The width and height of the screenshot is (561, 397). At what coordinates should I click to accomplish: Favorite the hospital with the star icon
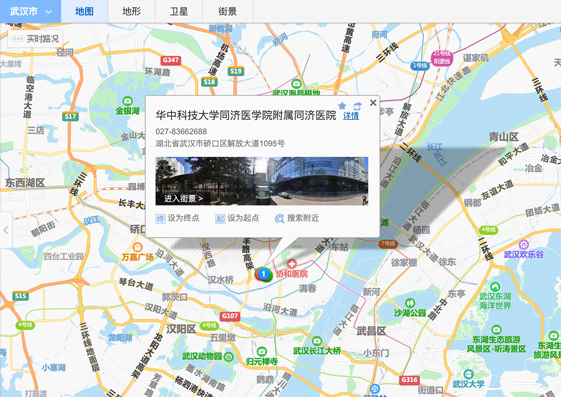pos(342,106)
